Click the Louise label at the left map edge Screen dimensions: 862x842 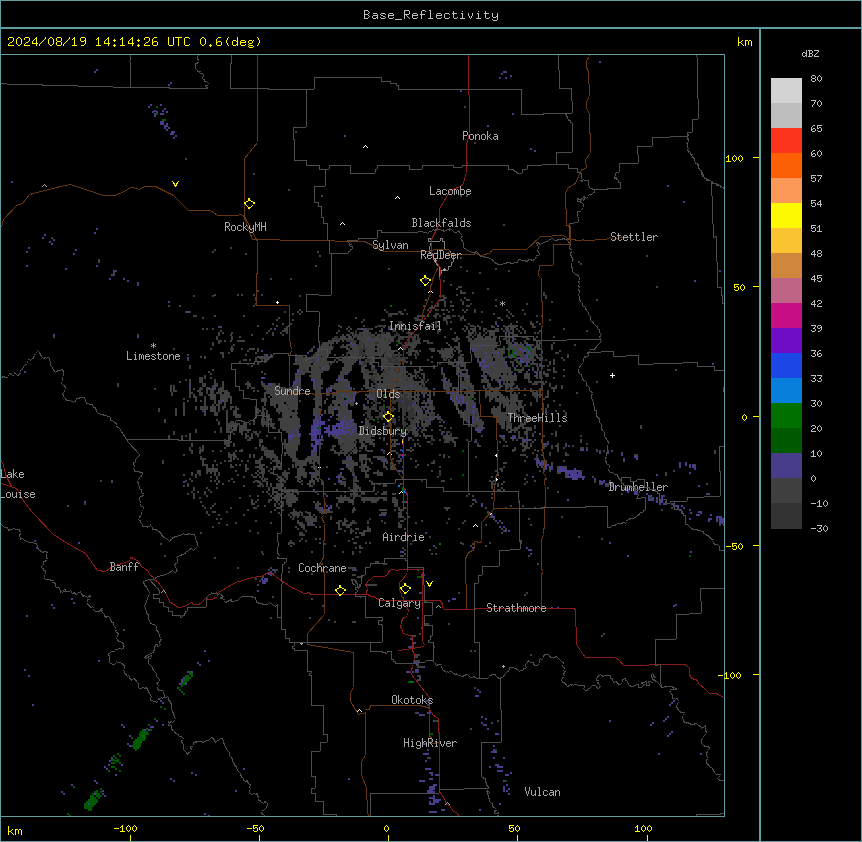[x=18, y=494]
